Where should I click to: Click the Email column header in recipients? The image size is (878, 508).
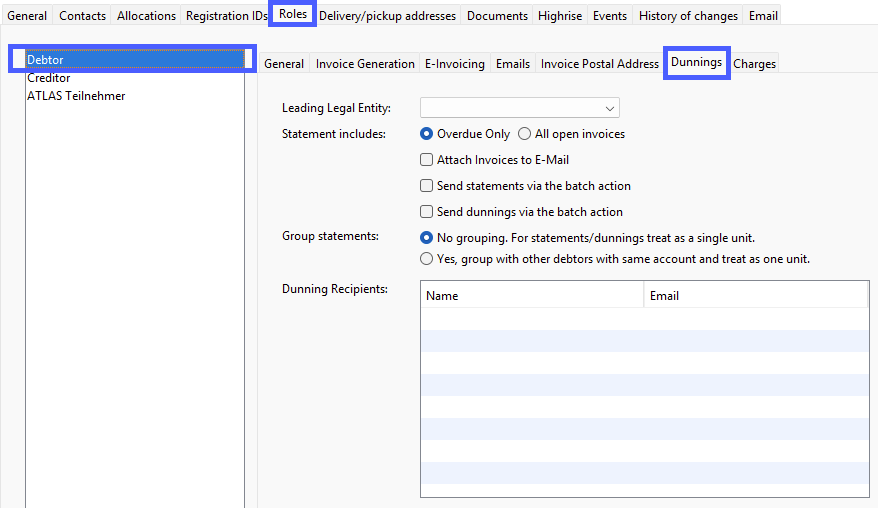click(755, 296)
